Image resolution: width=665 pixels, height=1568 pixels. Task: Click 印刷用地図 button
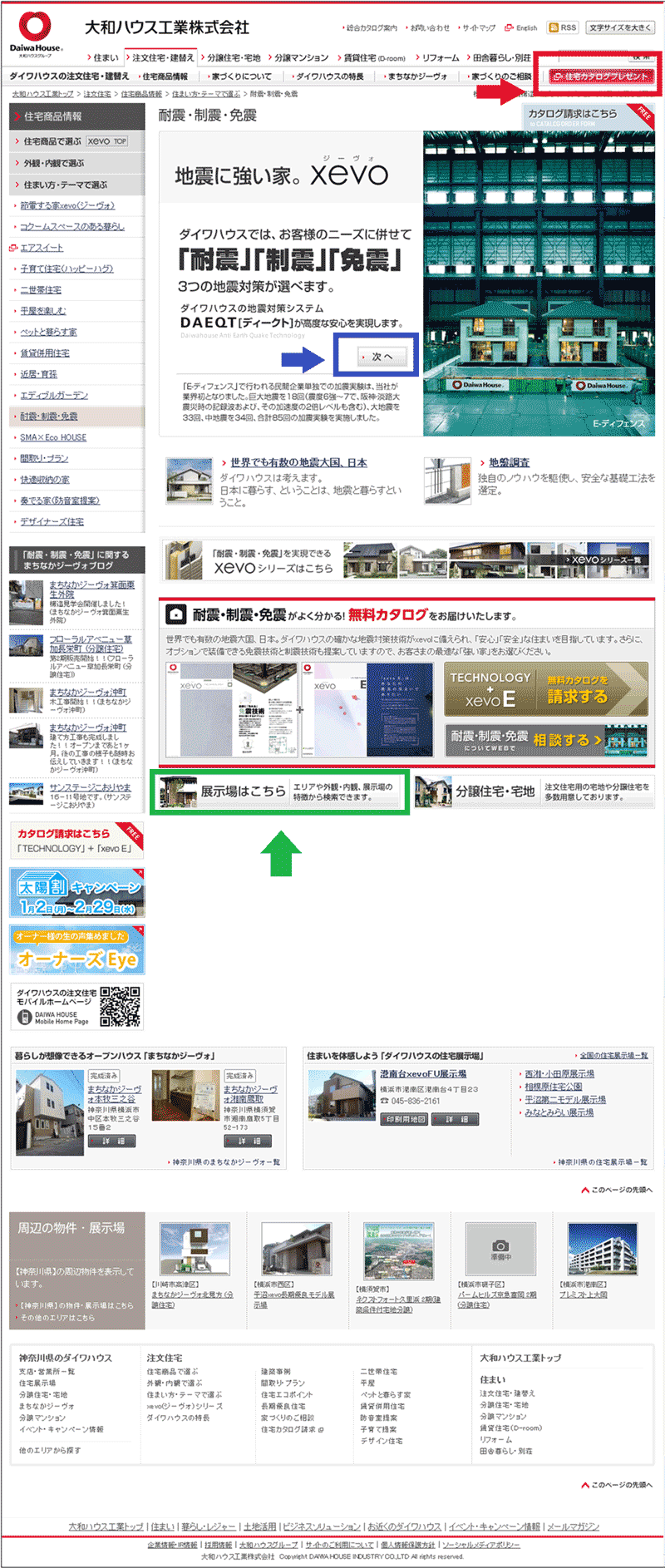tap(405, 1119)
